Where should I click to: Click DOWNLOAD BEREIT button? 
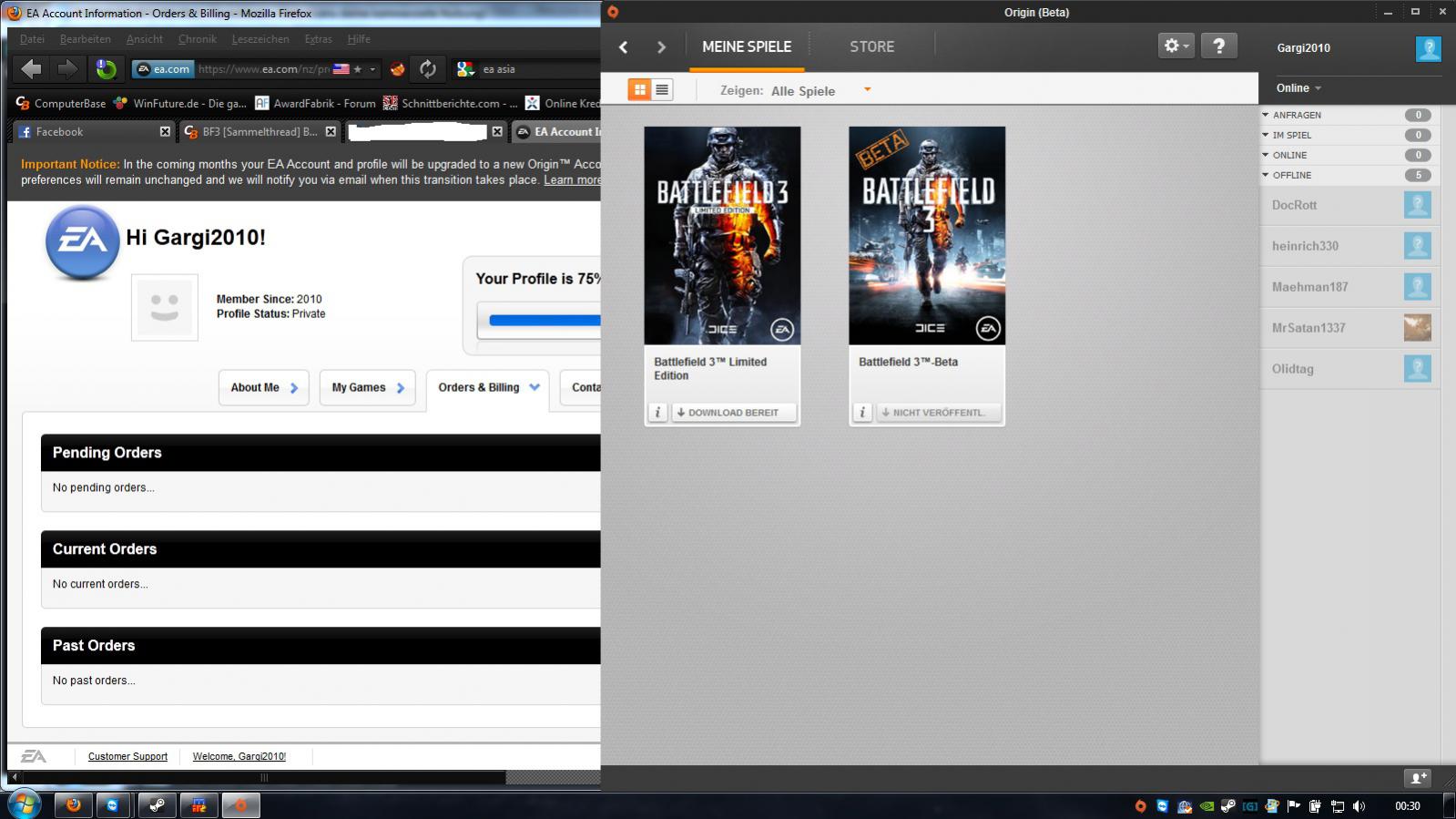[734, 413]
